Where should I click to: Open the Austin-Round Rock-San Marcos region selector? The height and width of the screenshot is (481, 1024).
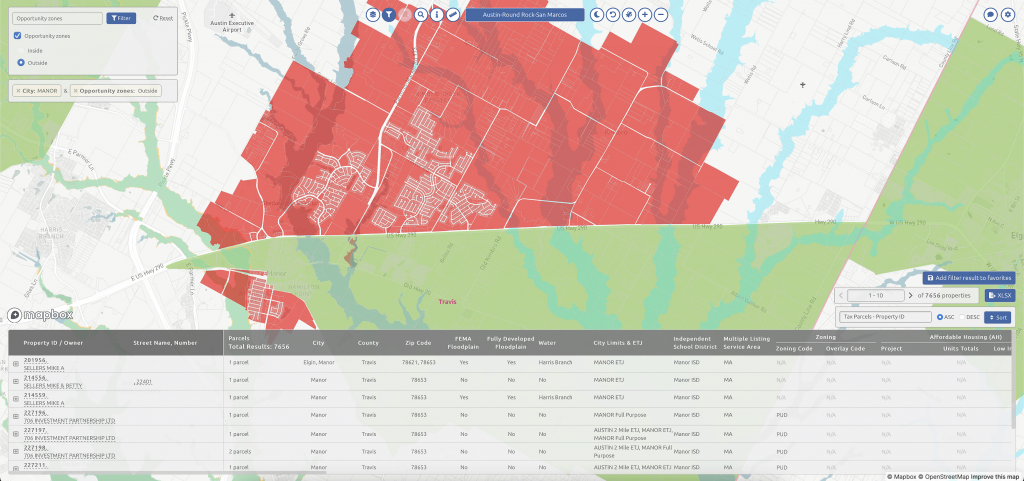tap(525, 14)
